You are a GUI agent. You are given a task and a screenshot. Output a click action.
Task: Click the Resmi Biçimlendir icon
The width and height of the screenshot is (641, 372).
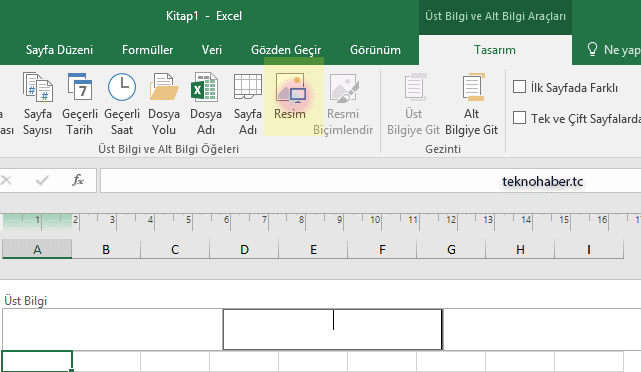point(344,87)
